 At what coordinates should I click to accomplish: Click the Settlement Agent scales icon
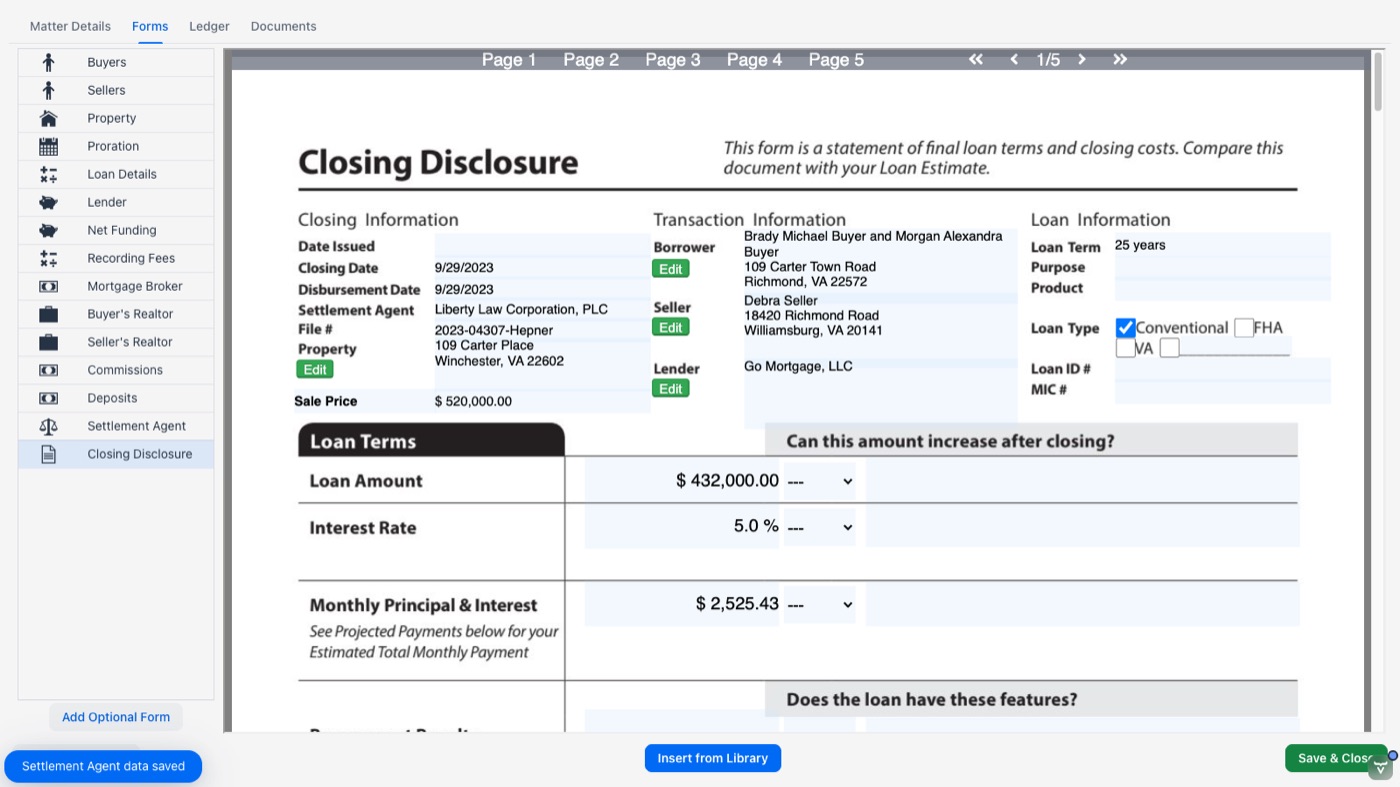coord(48,426)
